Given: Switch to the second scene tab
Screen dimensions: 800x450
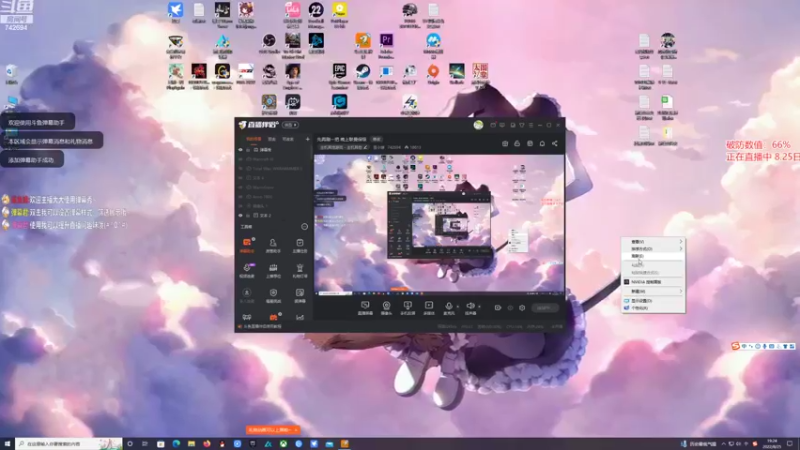Looking at the screenshot, I should 272,139.
